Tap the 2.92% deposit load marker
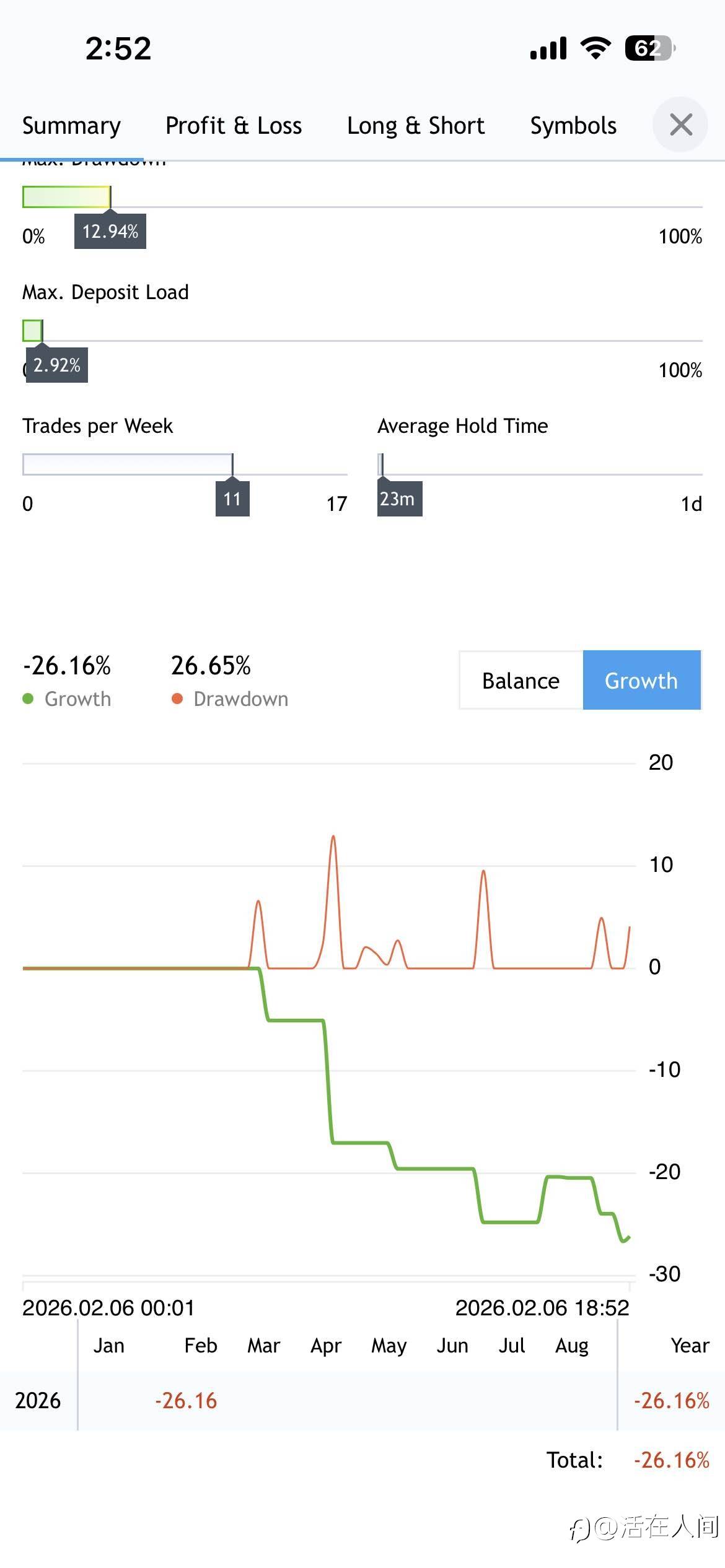Viewport: 725px width, 1568px height. [56, 365]
